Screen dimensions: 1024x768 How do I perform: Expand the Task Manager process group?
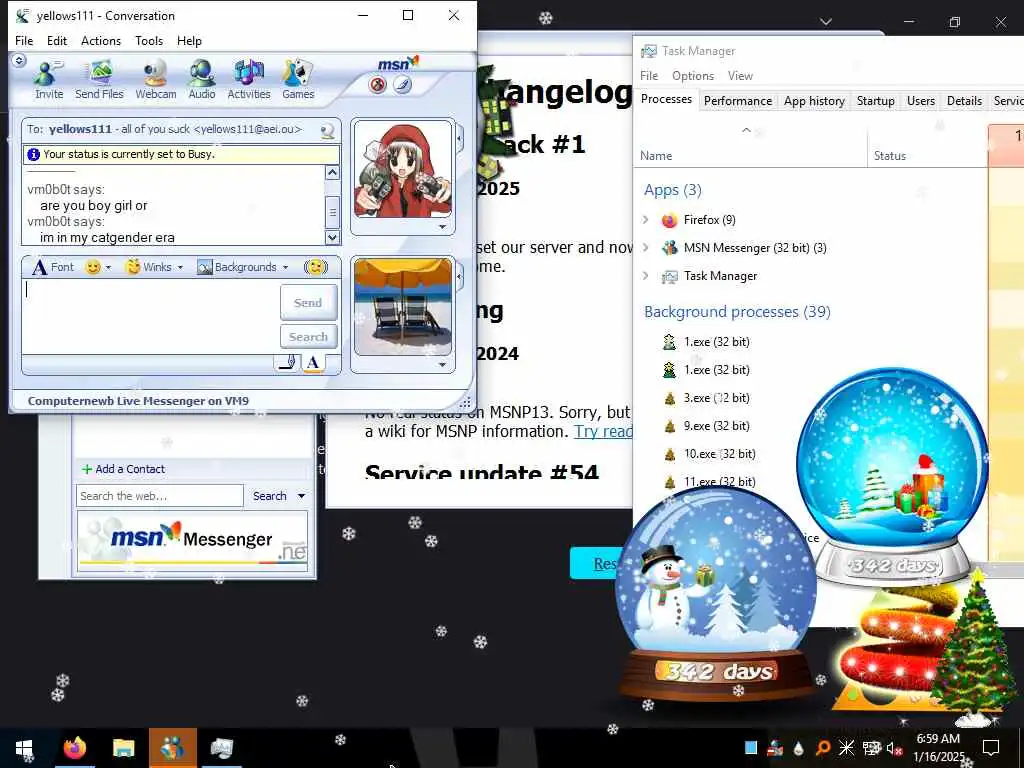click(645, 276)
